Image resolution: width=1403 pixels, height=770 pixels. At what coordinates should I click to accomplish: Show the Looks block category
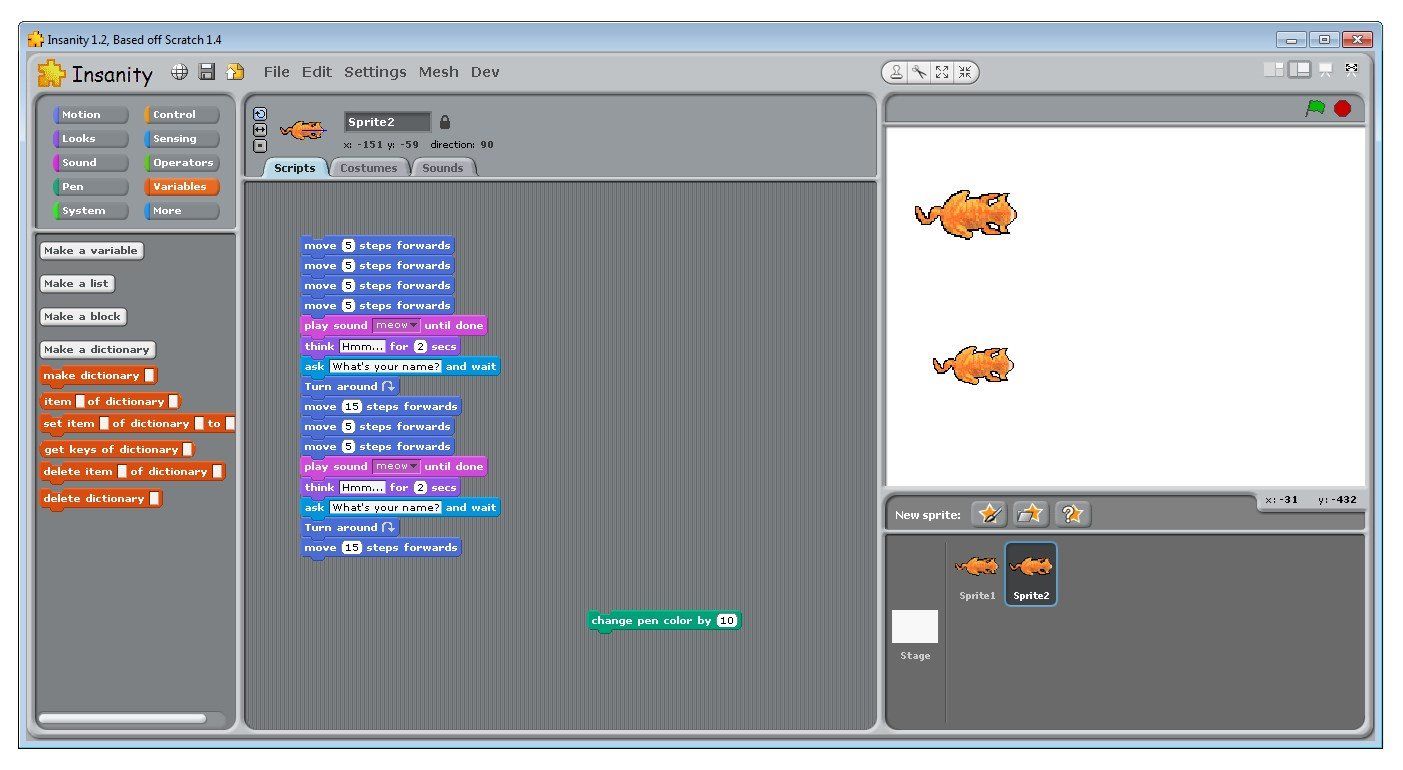tap(91, 139)
